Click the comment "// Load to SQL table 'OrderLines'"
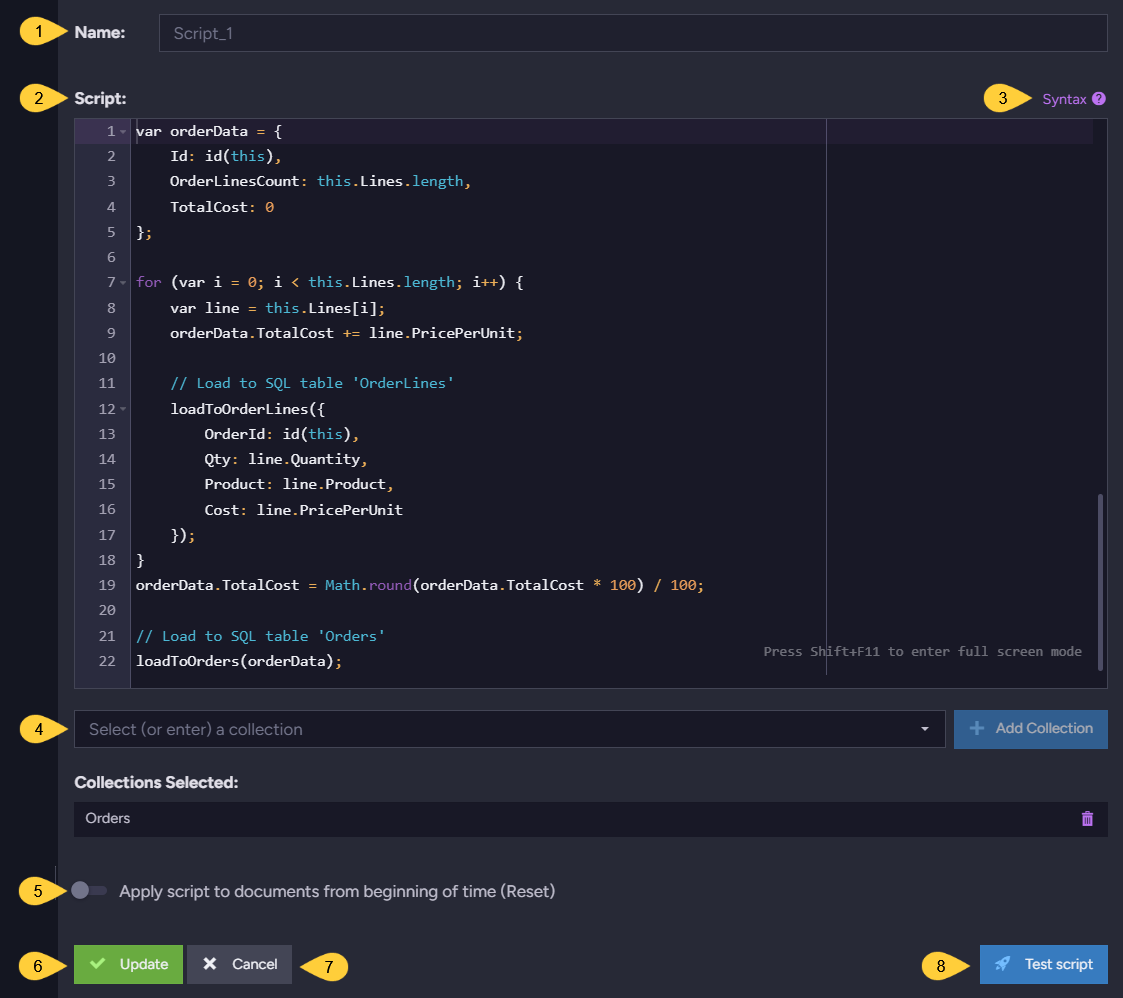 pos(312,383)
